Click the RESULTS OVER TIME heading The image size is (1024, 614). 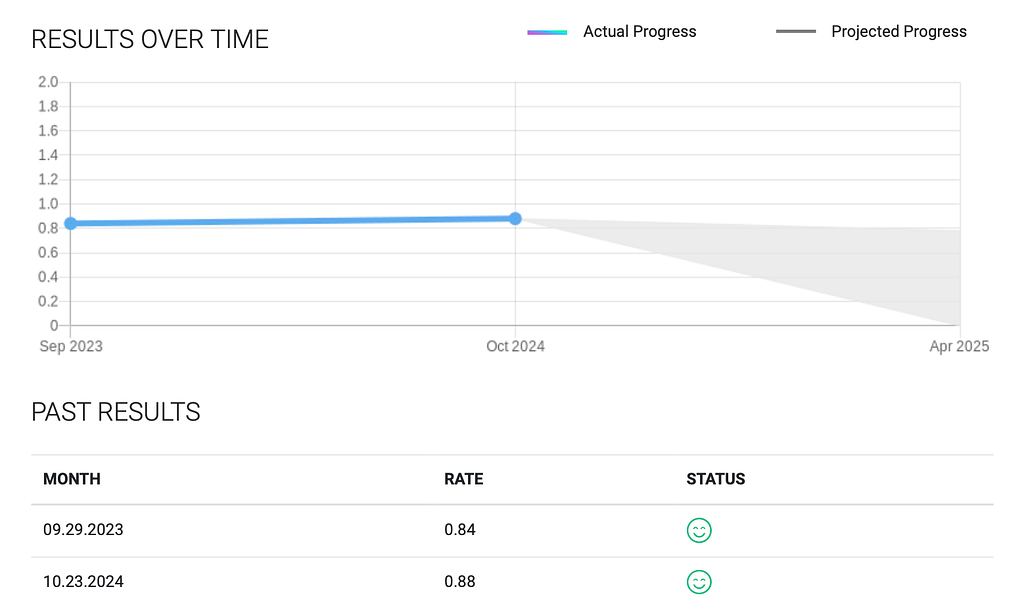coord(150,39)
